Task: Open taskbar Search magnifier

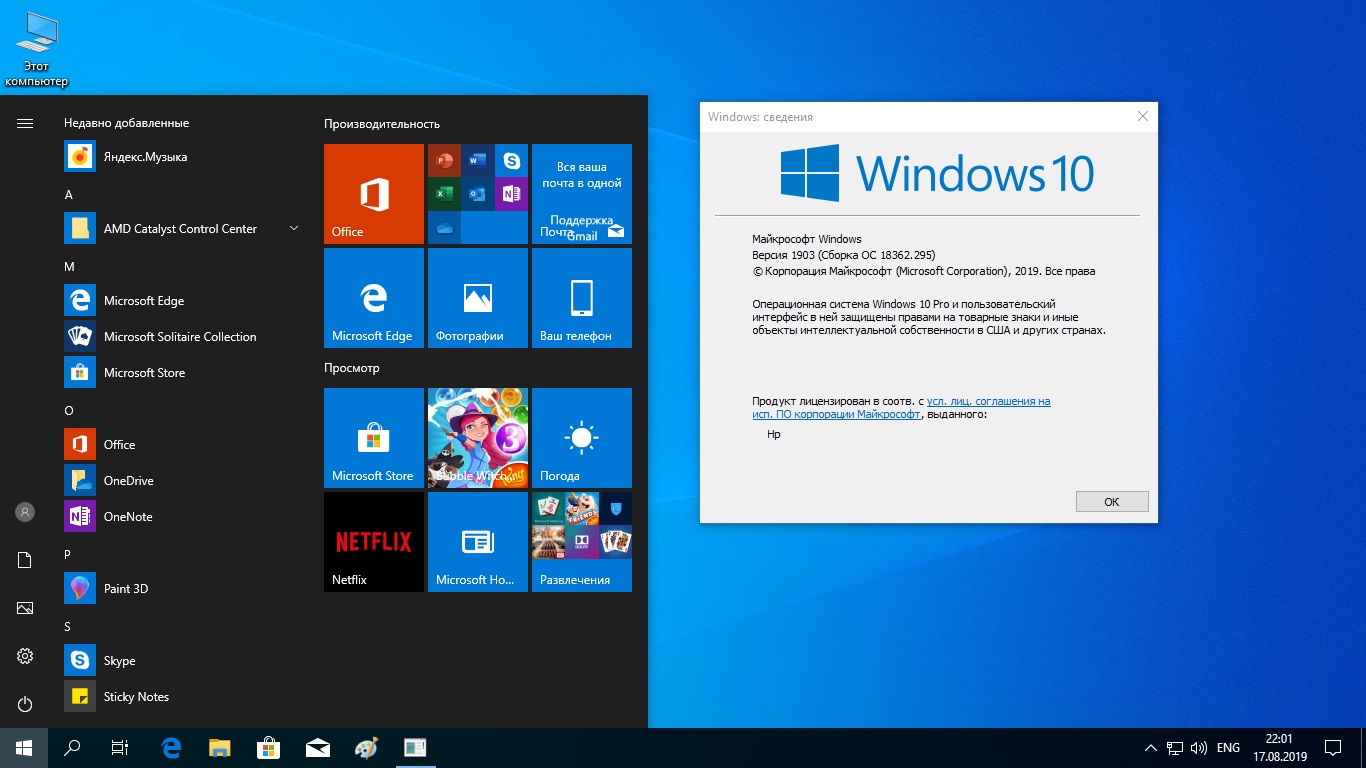Action: pyautogui.click(x=72, y=748)
